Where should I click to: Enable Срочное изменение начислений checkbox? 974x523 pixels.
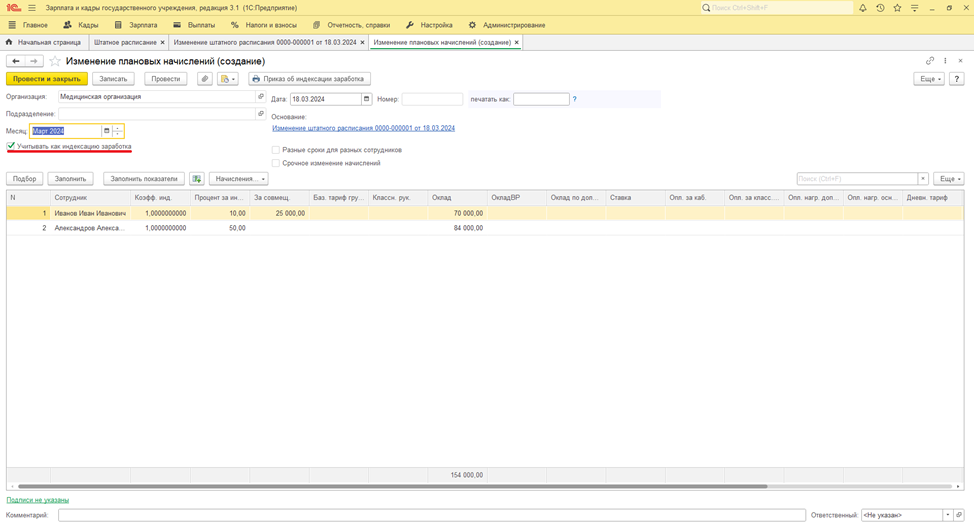pos(276,163)
